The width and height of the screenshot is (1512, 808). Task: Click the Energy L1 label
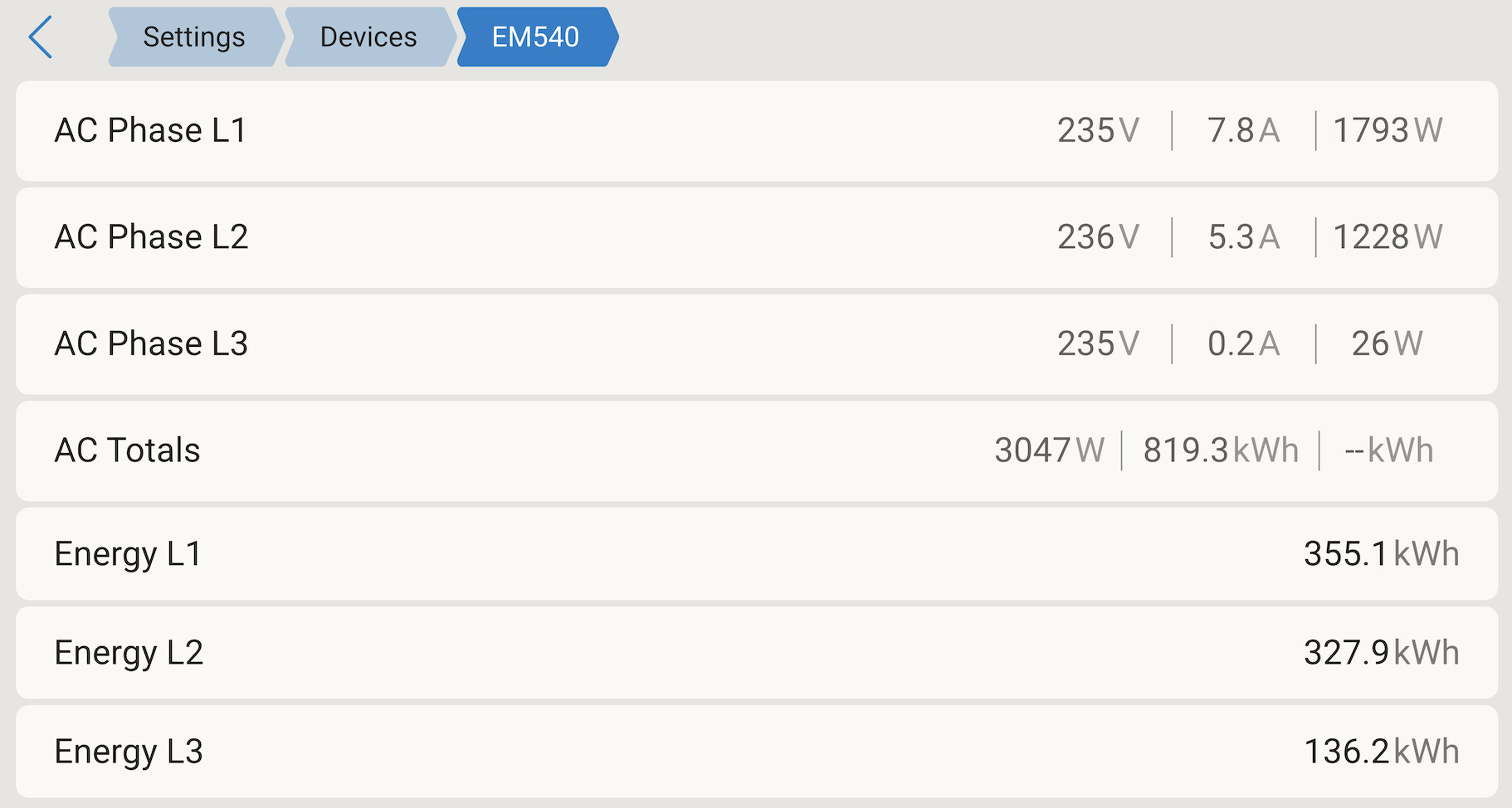pyautogui.click(x=129, y=554)
